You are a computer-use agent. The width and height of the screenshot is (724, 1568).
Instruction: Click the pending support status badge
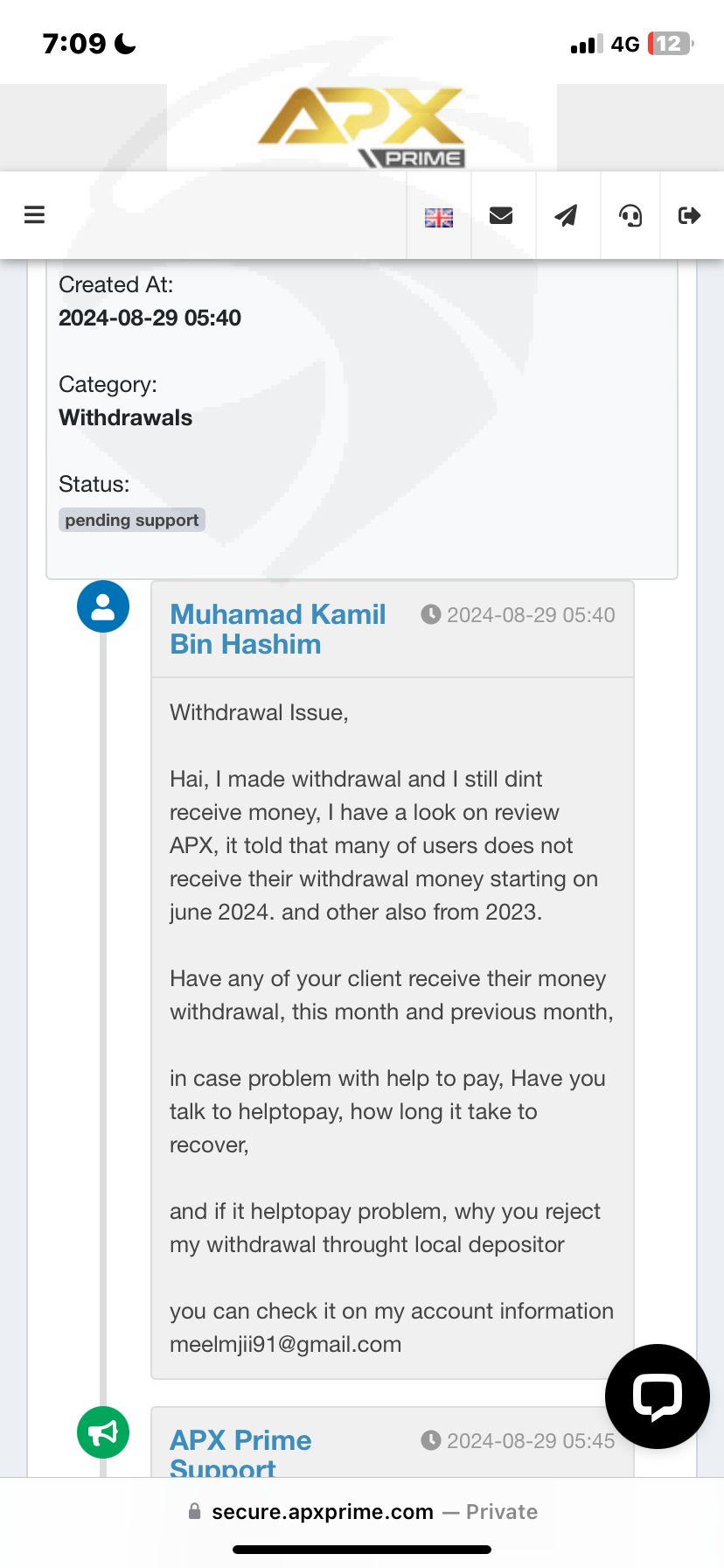point(132,521)
